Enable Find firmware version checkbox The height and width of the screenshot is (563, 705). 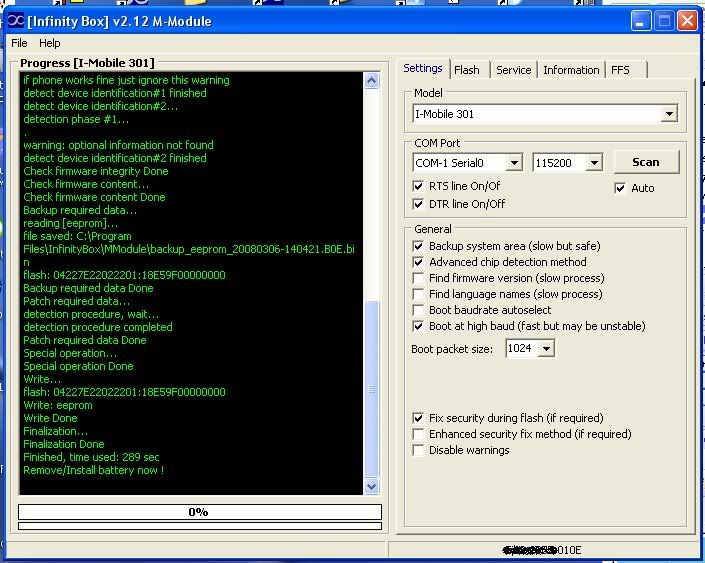418,278
